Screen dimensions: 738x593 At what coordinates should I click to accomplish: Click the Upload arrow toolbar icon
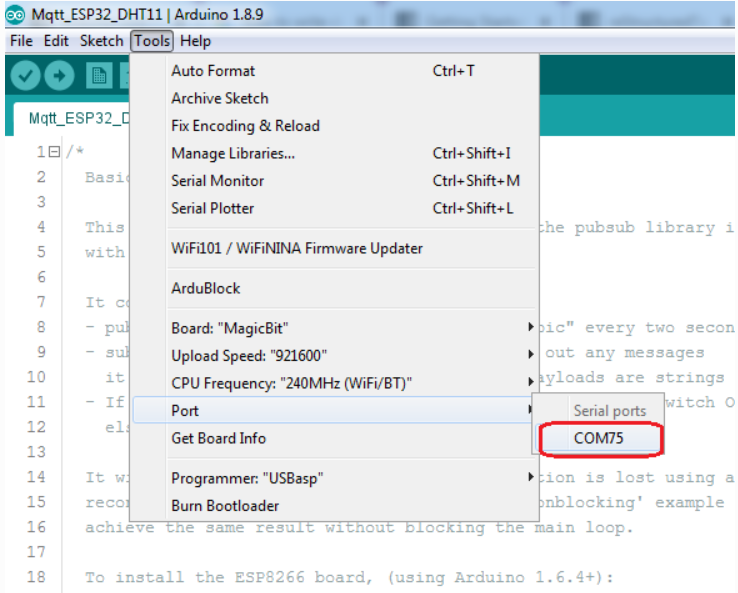coord(59,75)
